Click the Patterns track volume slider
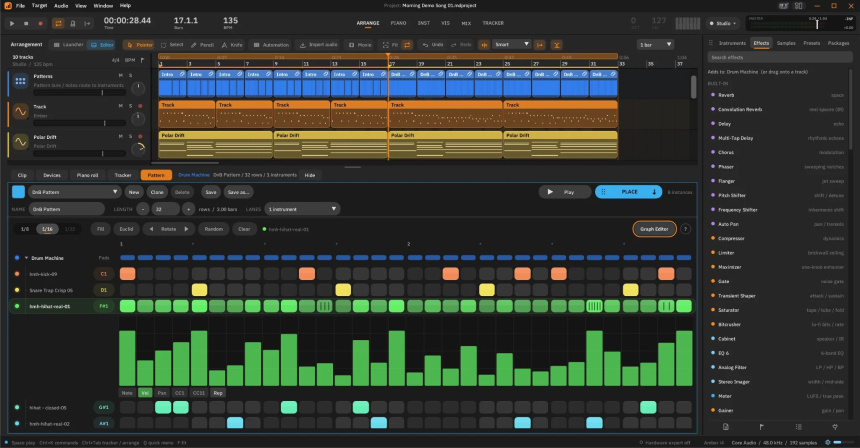Viewport: 860px width, 448px height. point(80,93)
